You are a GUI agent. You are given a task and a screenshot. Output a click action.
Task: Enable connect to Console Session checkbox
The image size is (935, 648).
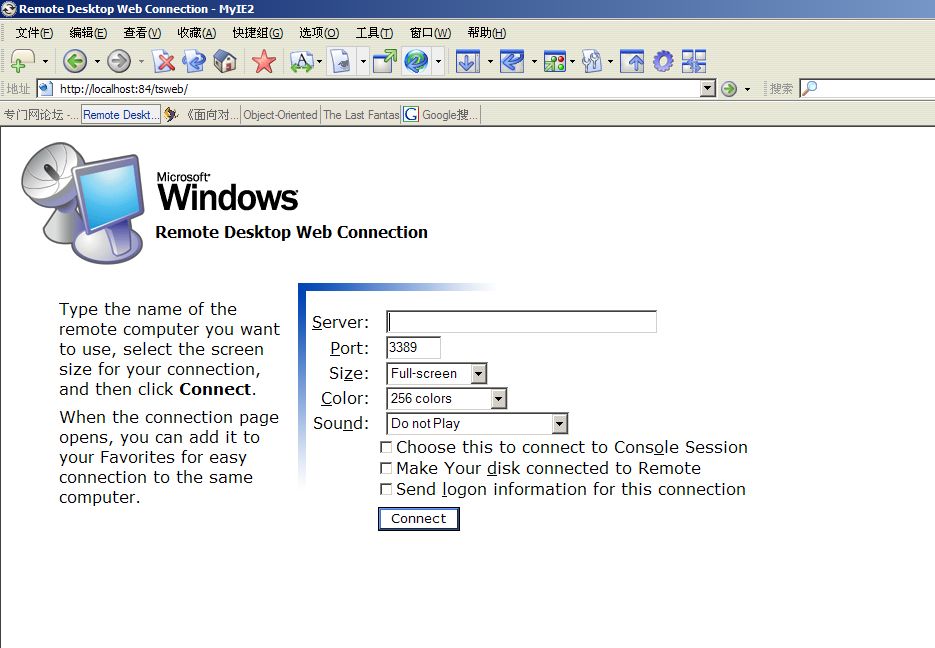pyautogui.click(x=386, y=448)
